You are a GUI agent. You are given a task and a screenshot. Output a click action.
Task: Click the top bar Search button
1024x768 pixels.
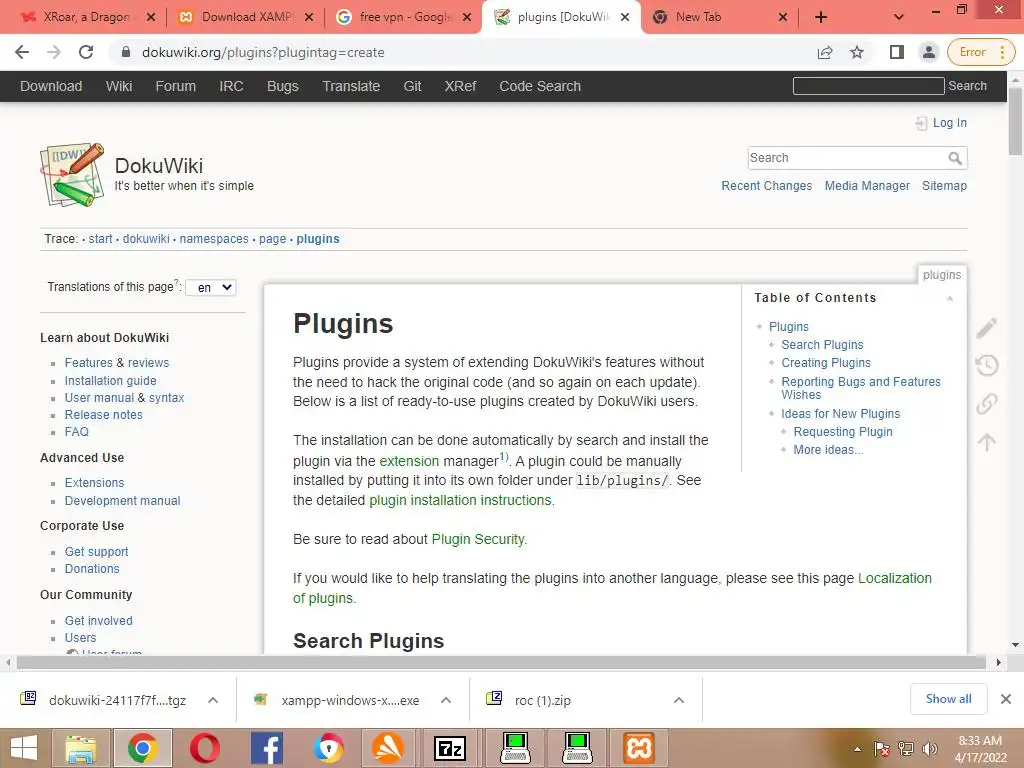pyautogui.click(x=967, y=86)
